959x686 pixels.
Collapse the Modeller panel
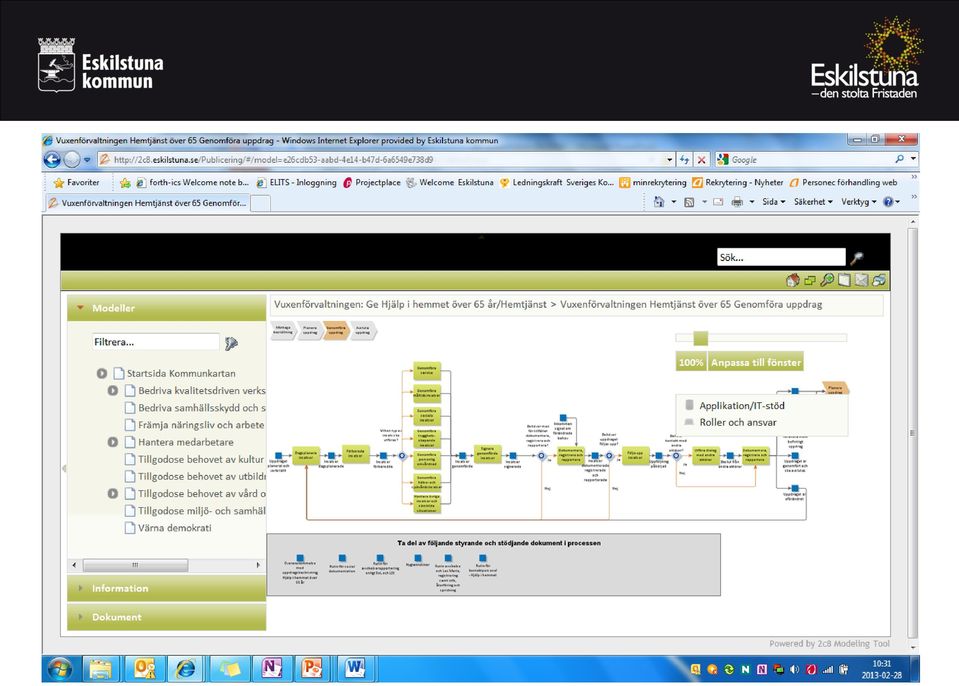[x=166, y=308]
